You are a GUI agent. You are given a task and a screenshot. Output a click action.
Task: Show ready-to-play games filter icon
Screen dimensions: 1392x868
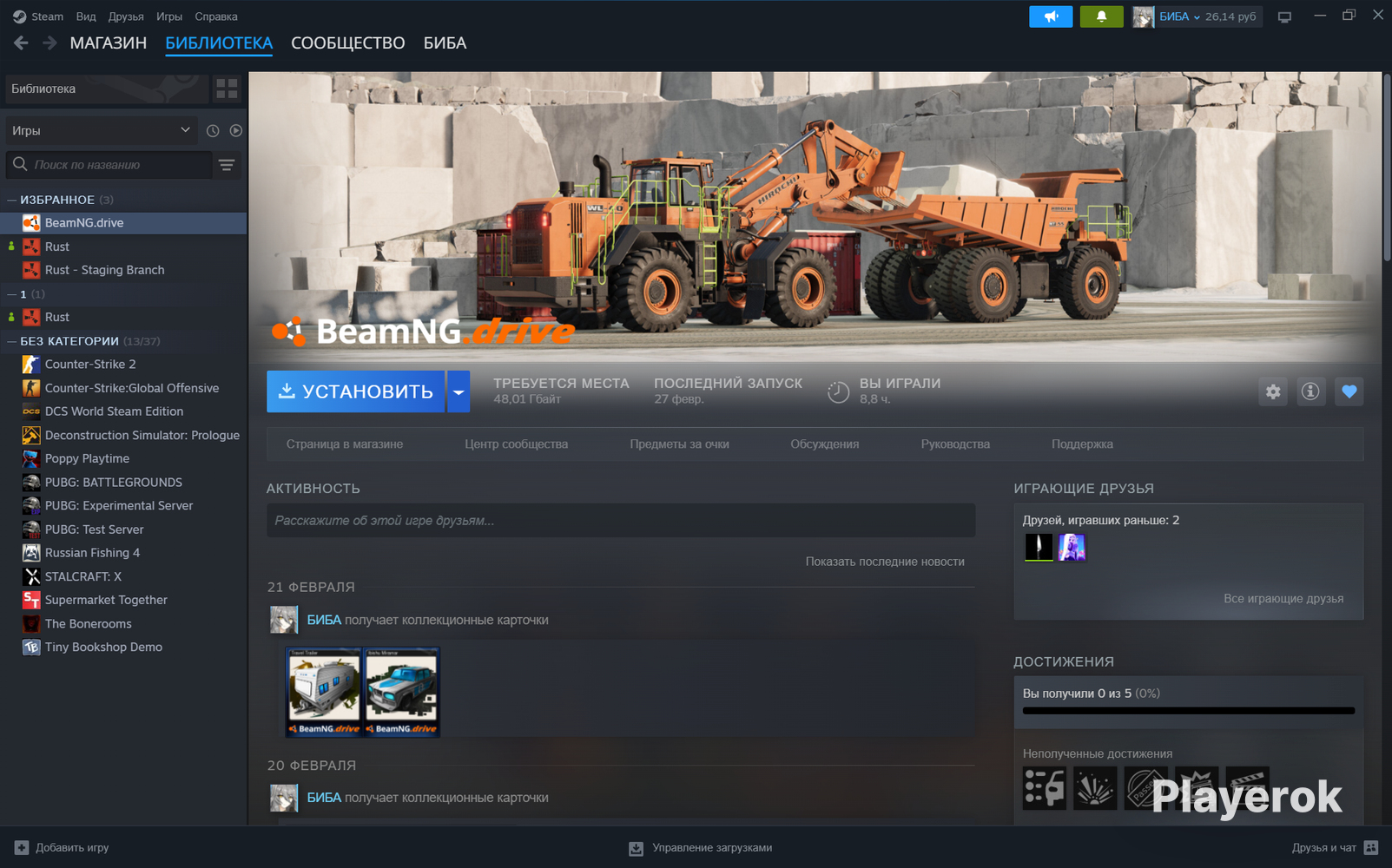coord(236,130)
